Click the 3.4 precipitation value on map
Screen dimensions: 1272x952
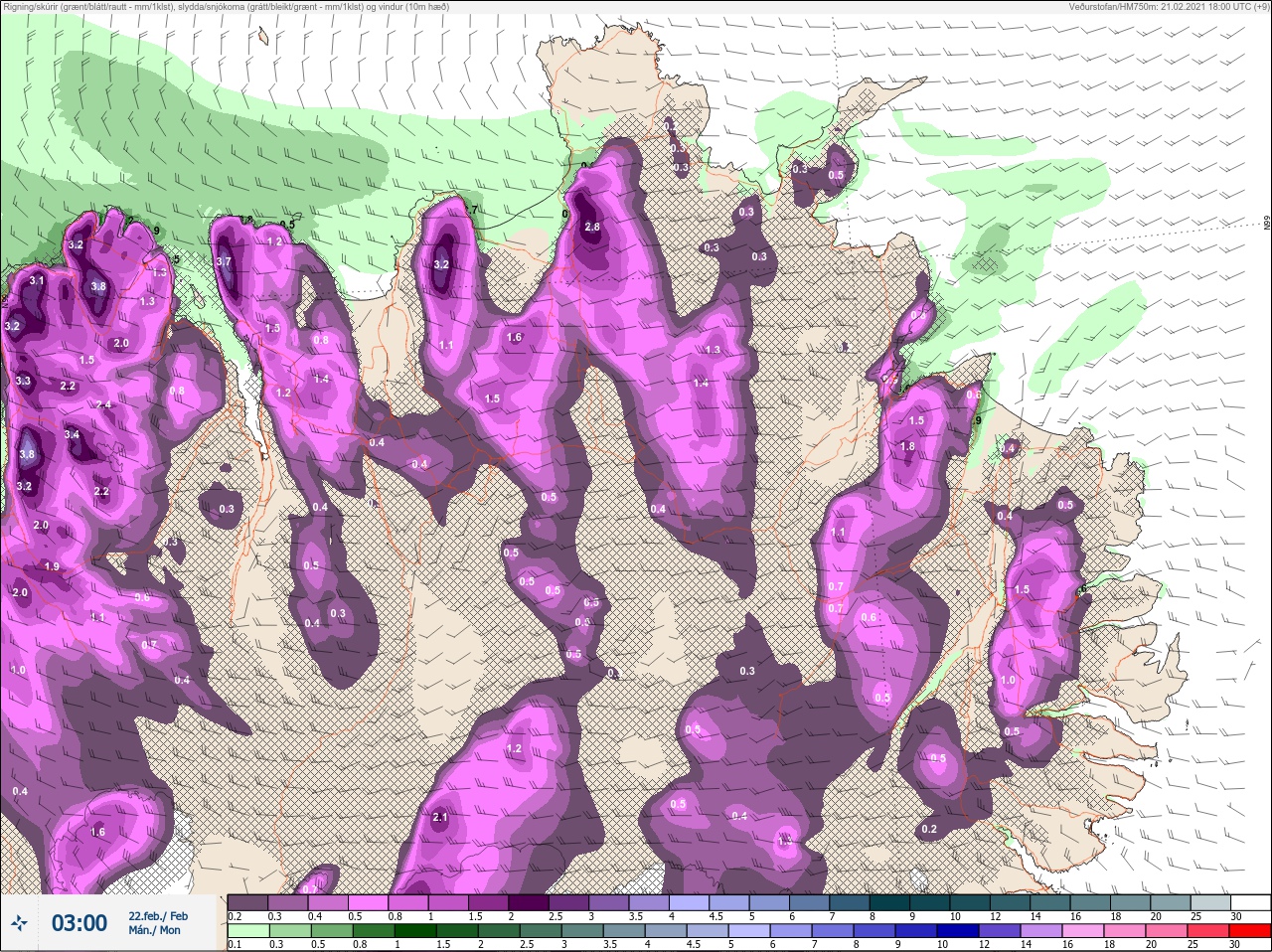tap(72, 434)
